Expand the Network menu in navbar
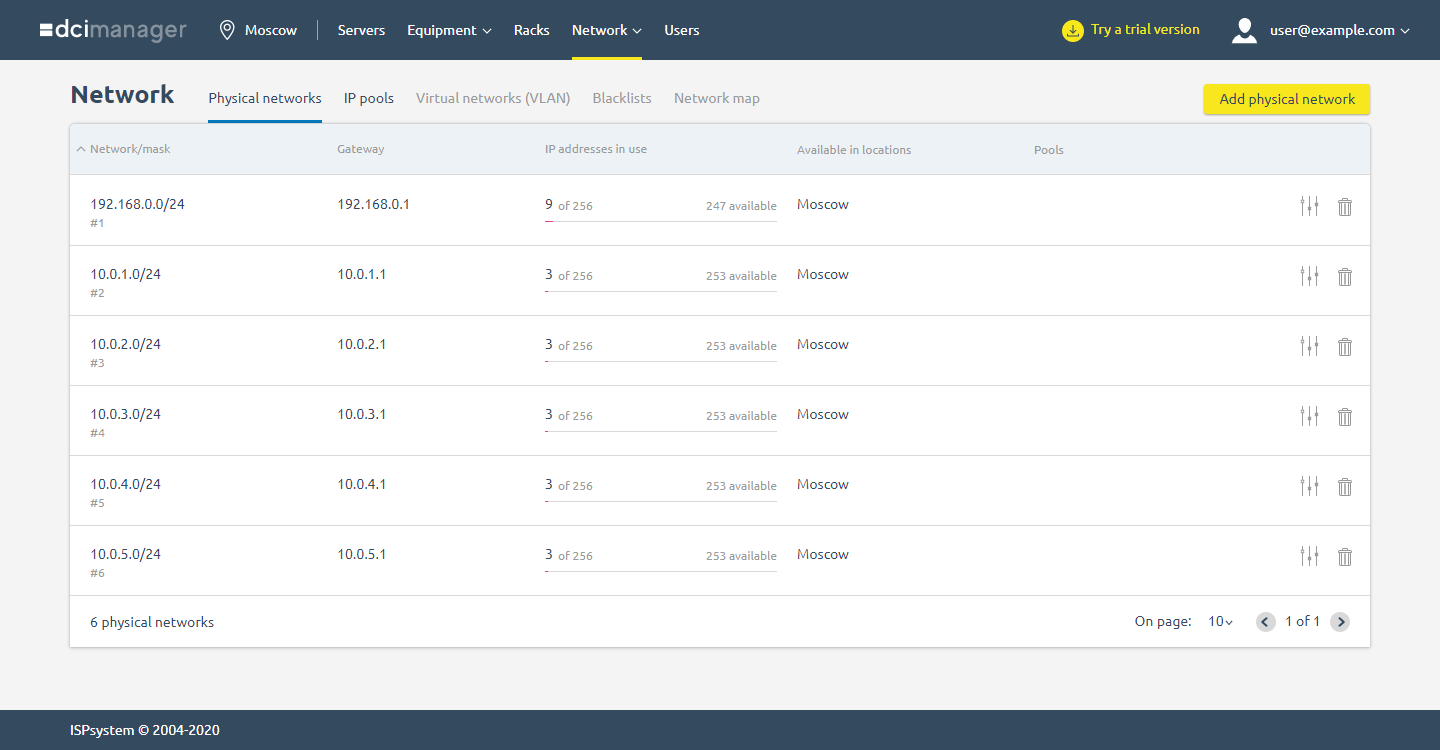The width and height of the screenshot is (1440, 750). pyautogui.click(x=606, y=30)
